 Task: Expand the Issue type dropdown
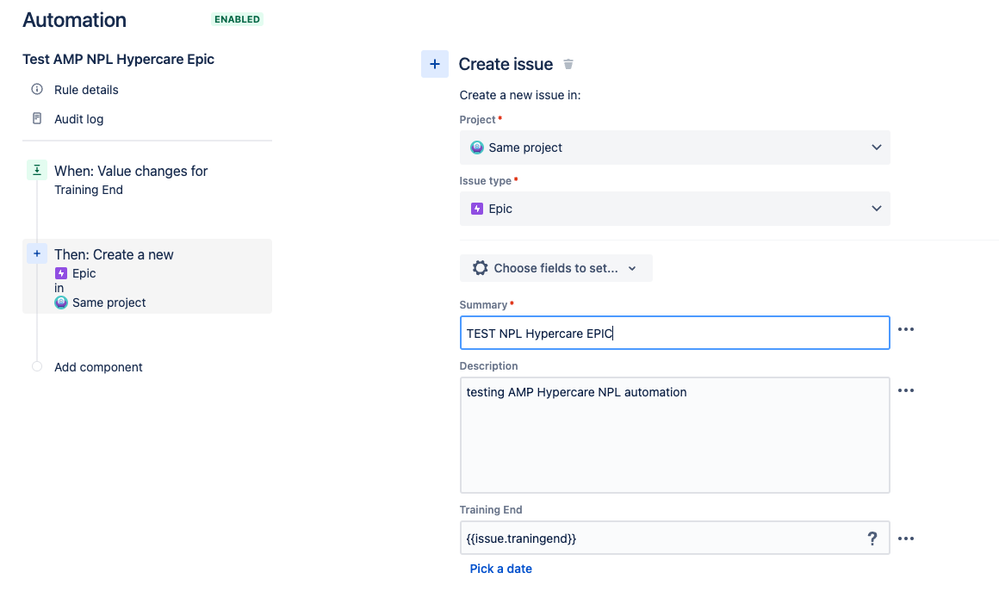[x=675, y=209]
